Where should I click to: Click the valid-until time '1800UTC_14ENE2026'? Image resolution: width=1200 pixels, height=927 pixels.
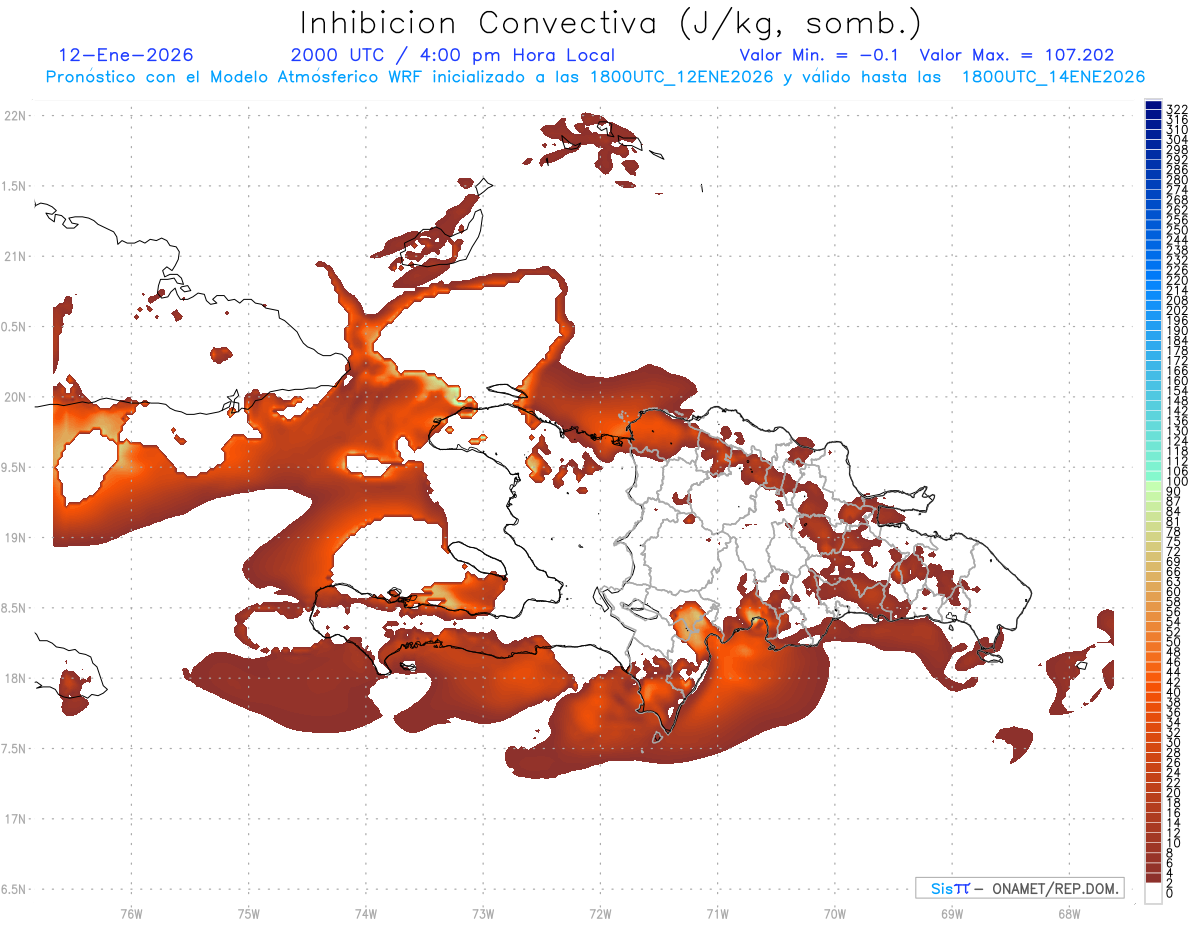(x=1053, y=77)
